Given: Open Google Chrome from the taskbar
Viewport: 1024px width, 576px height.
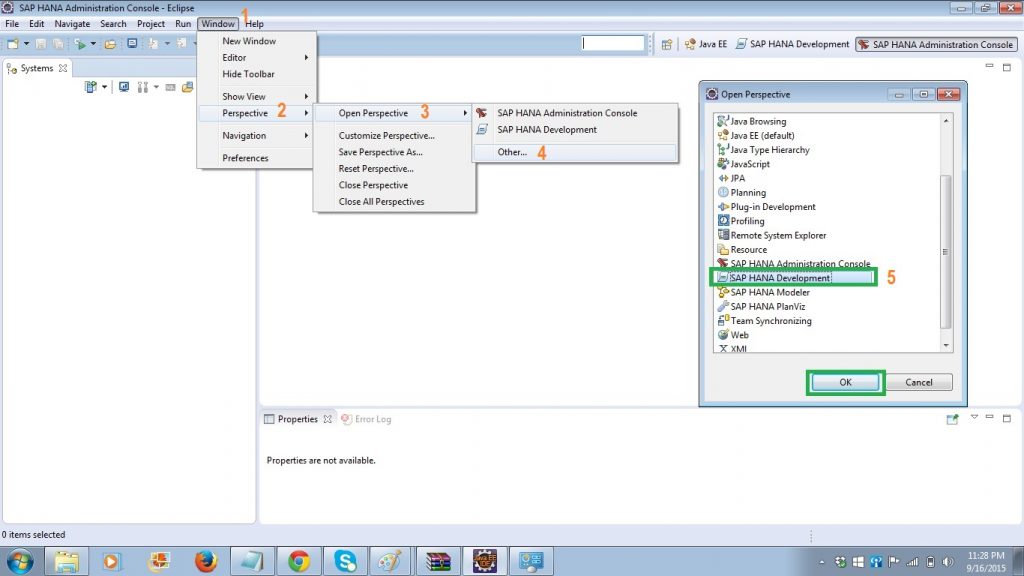Looking at the screenshot, I should coord(298,561).
